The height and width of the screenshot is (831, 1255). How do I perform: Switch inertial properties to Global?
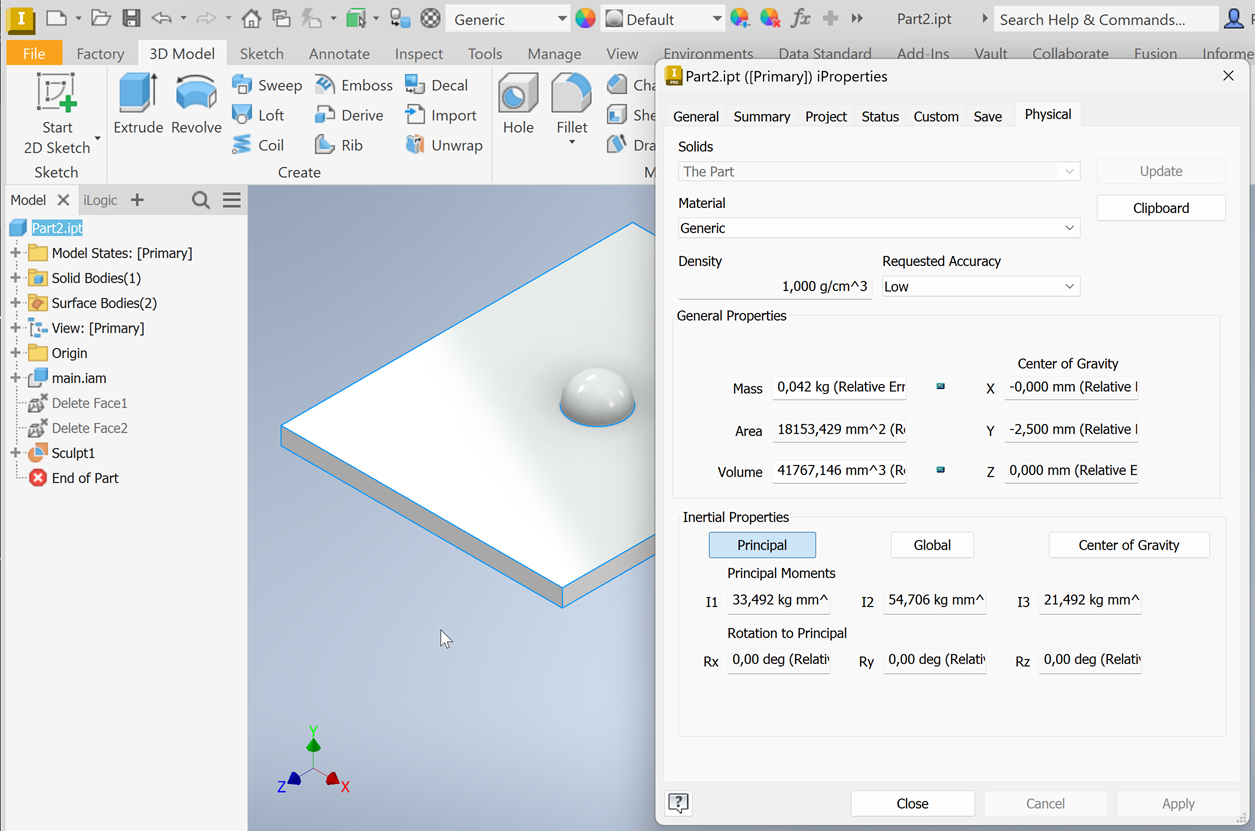pos(931,544)
